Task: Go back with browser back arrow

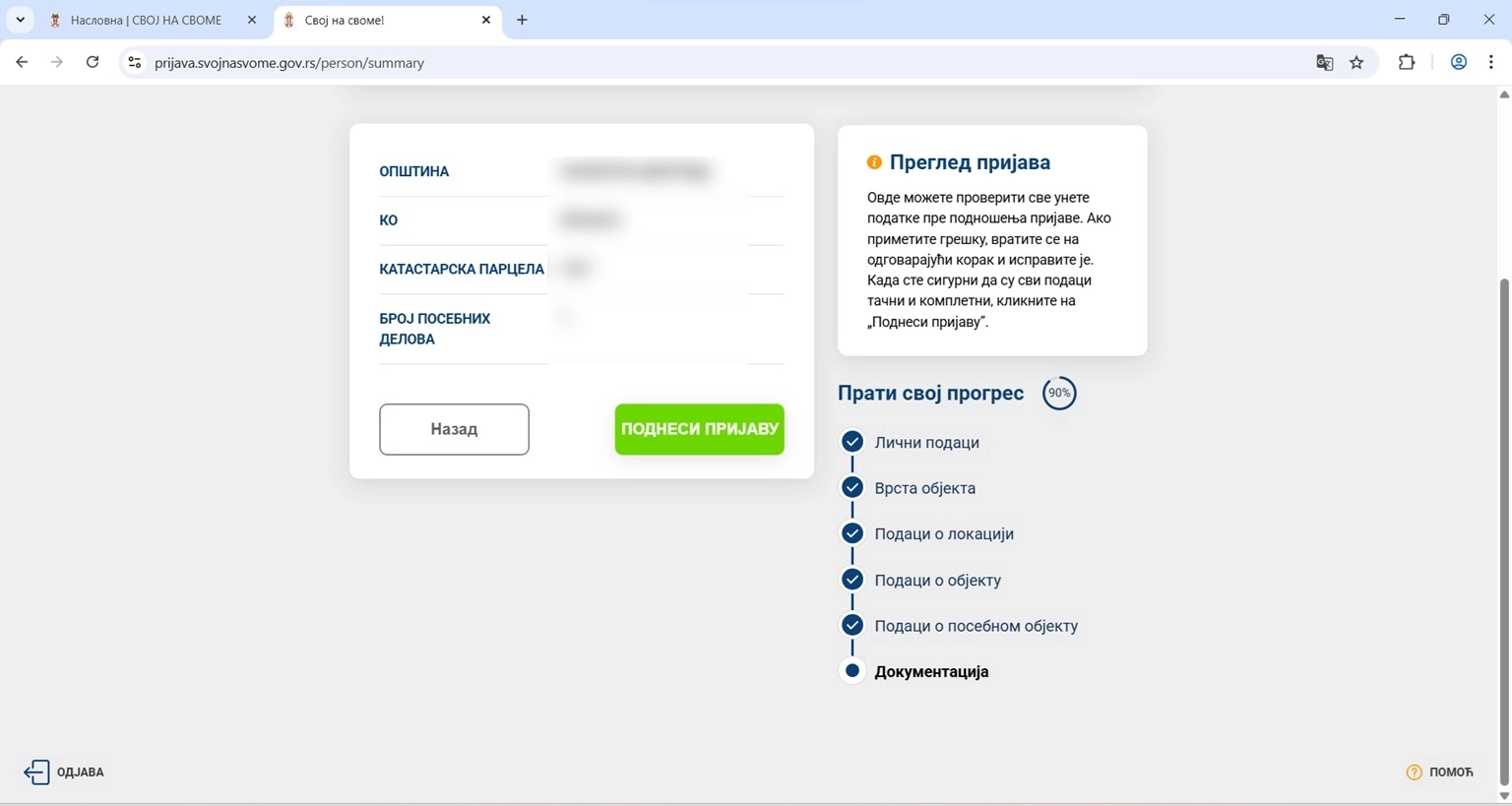Action: tap(22, 62)
